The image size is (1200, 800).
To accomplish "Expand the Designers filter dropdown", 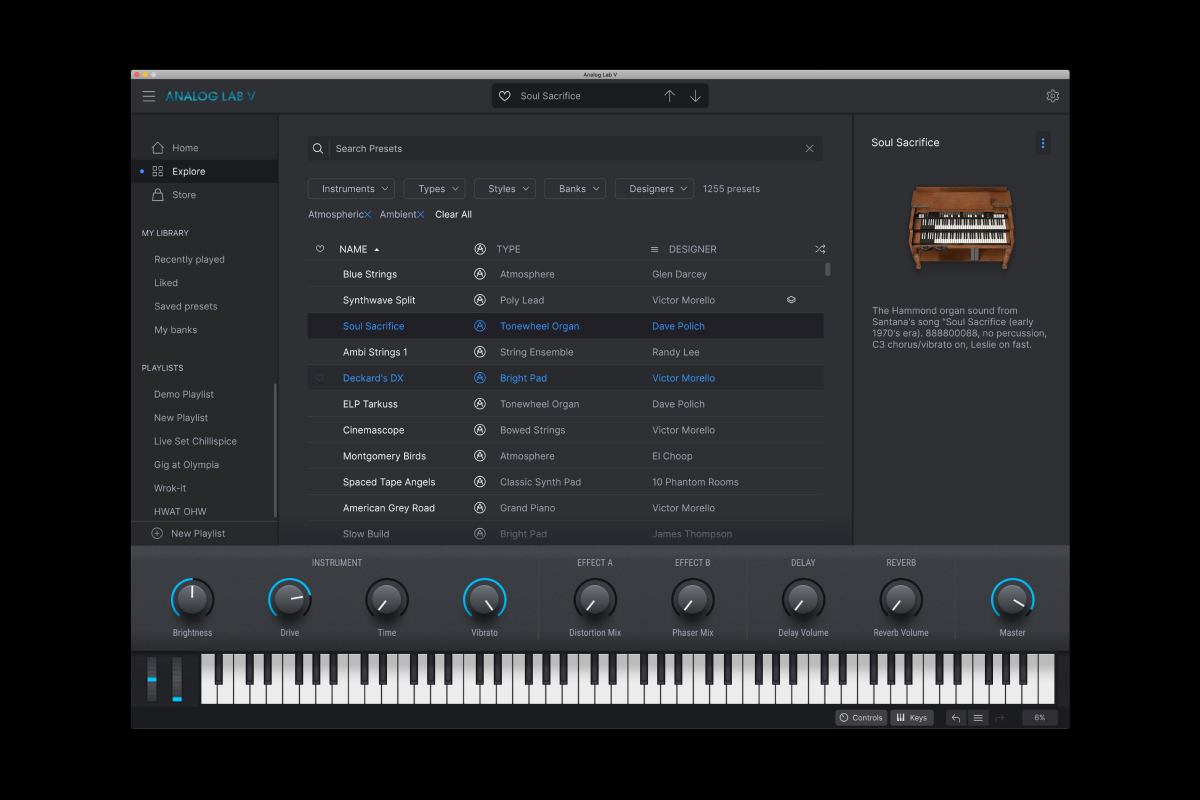I will [x=654, y=189].
